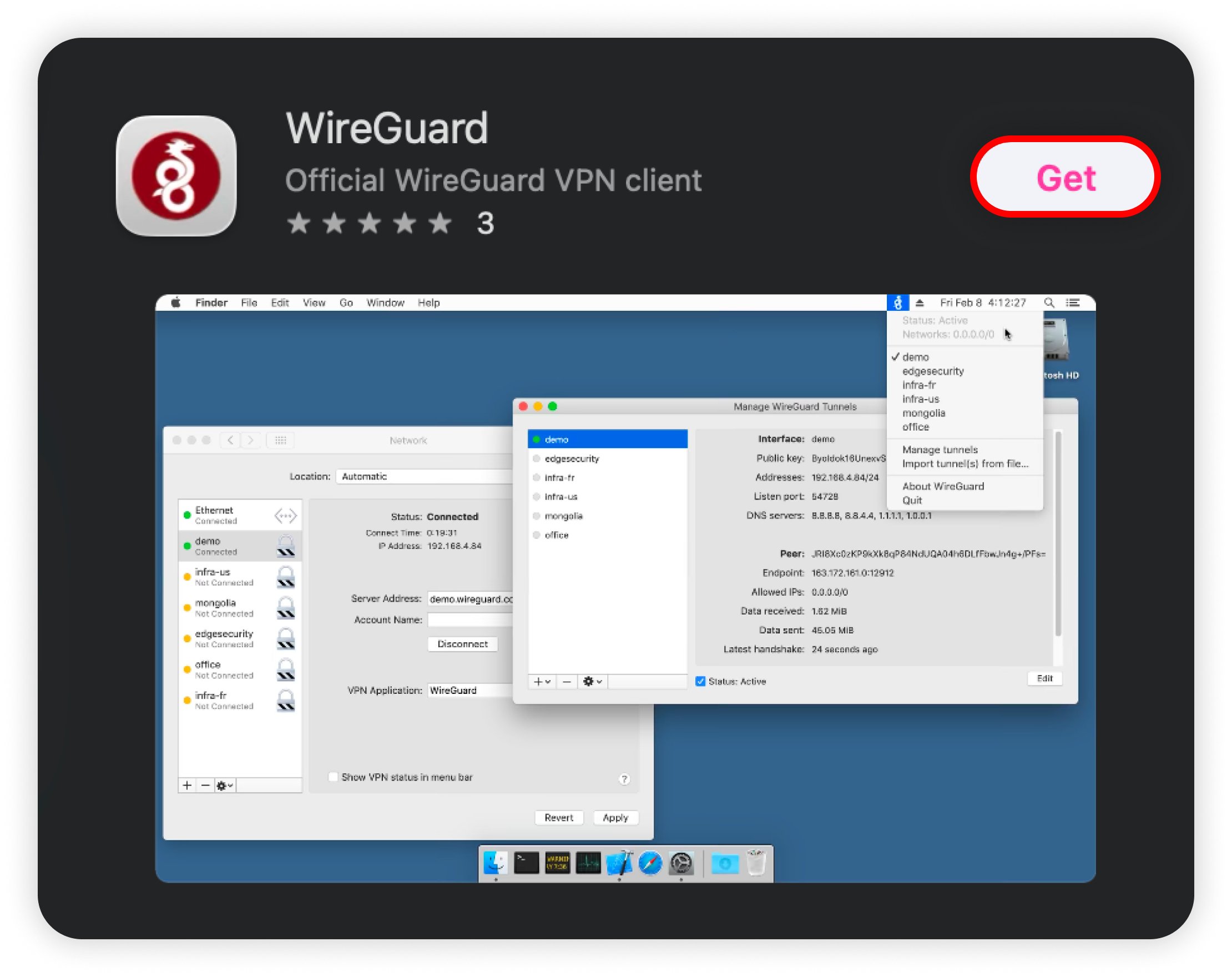Enable Show VPN status in menu bar

pyautogui.click(x=333, y=777)
